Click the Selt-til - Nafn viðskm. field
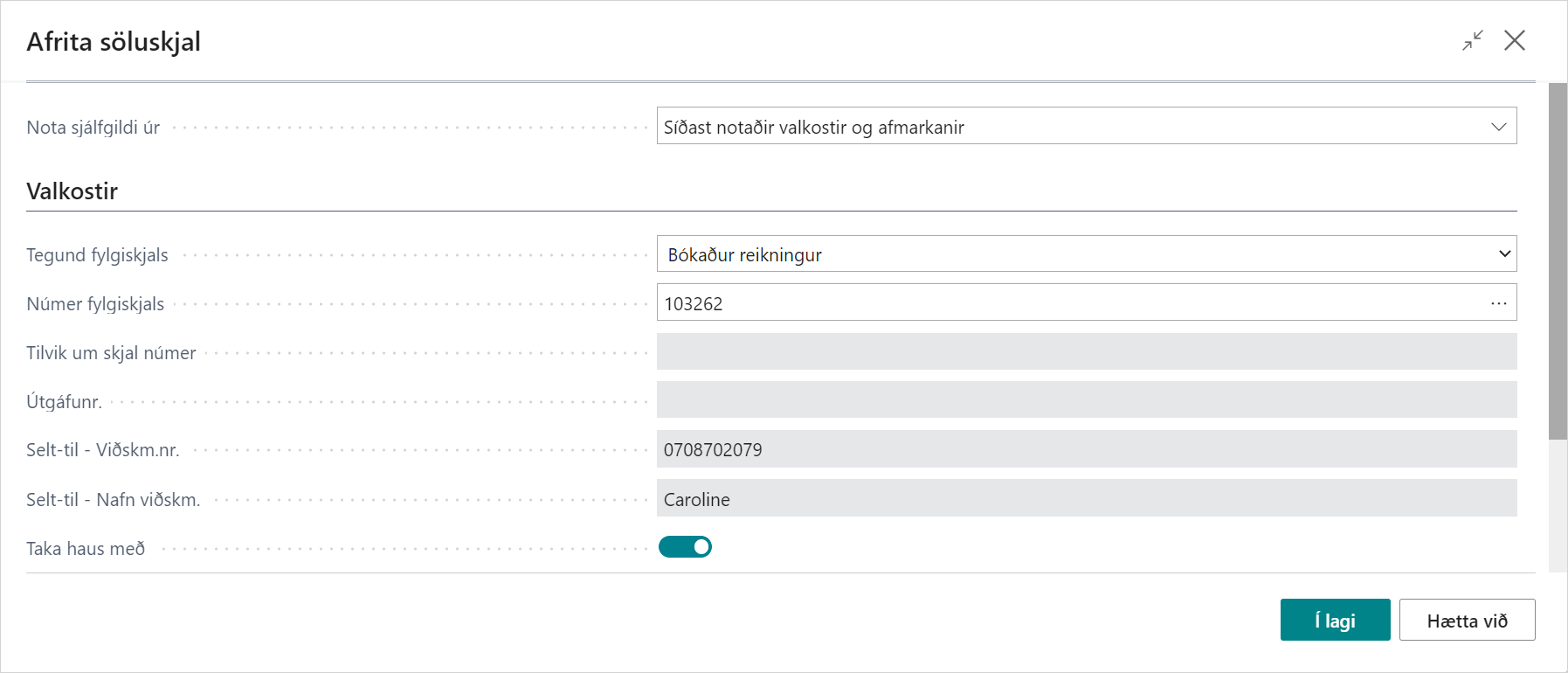The width and height of the screenshot is (1568, 673). (1086, 498)
